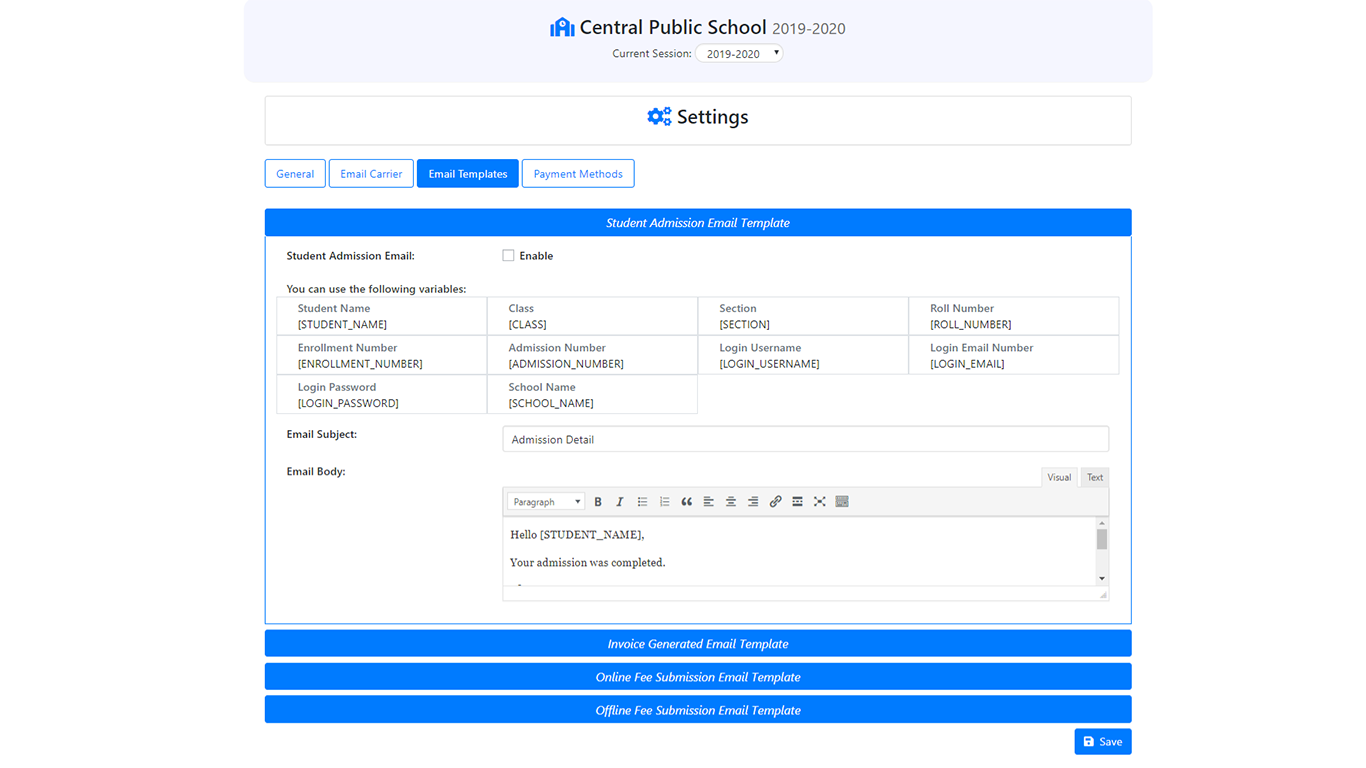
Task: Click the insert link icon
Action: [x=775, y=502]
